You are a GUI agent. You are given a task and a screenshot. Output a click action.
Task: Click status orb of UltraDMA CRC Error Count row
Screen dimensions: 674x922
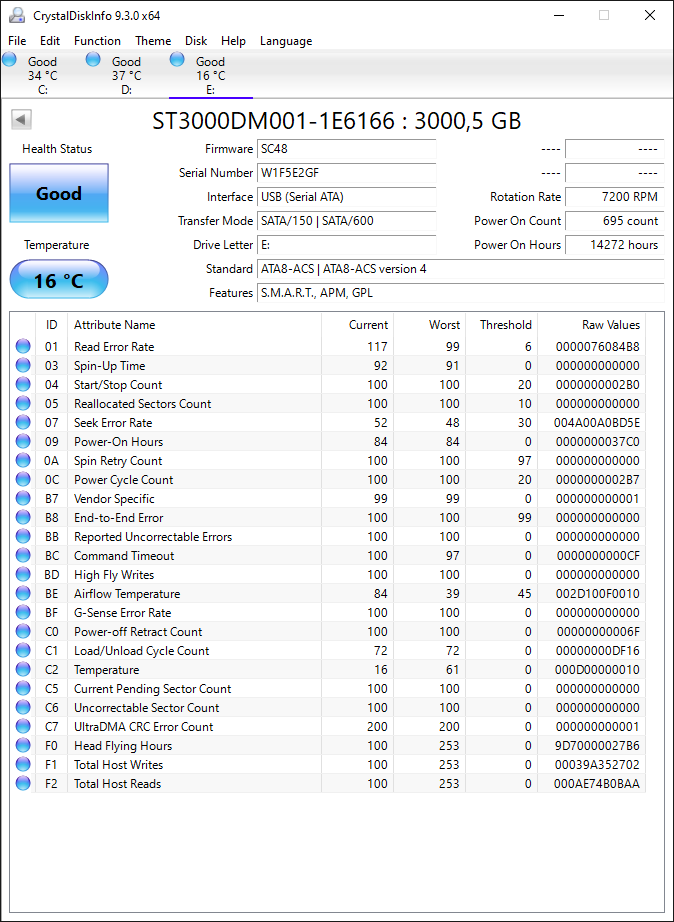tap(23, 727)
